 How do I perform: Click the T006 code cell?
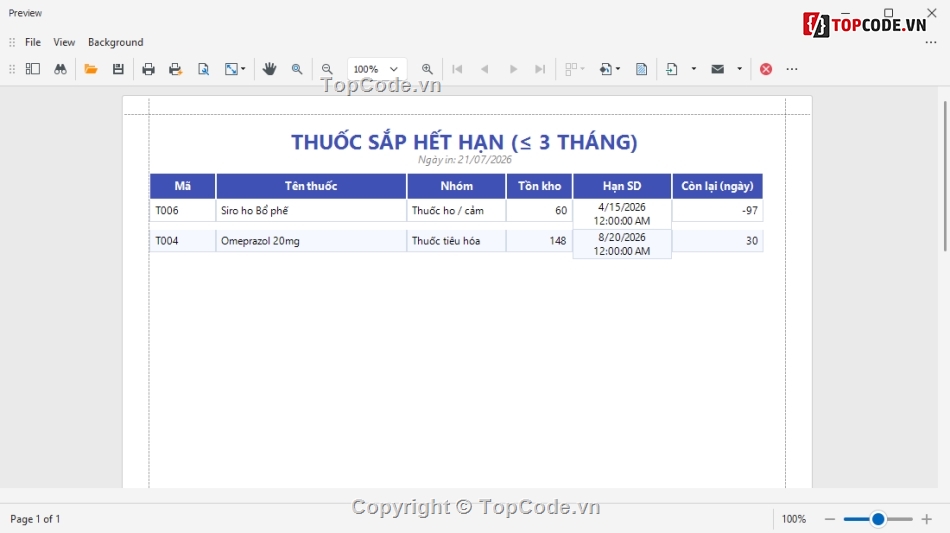click(x=182, y=210)
